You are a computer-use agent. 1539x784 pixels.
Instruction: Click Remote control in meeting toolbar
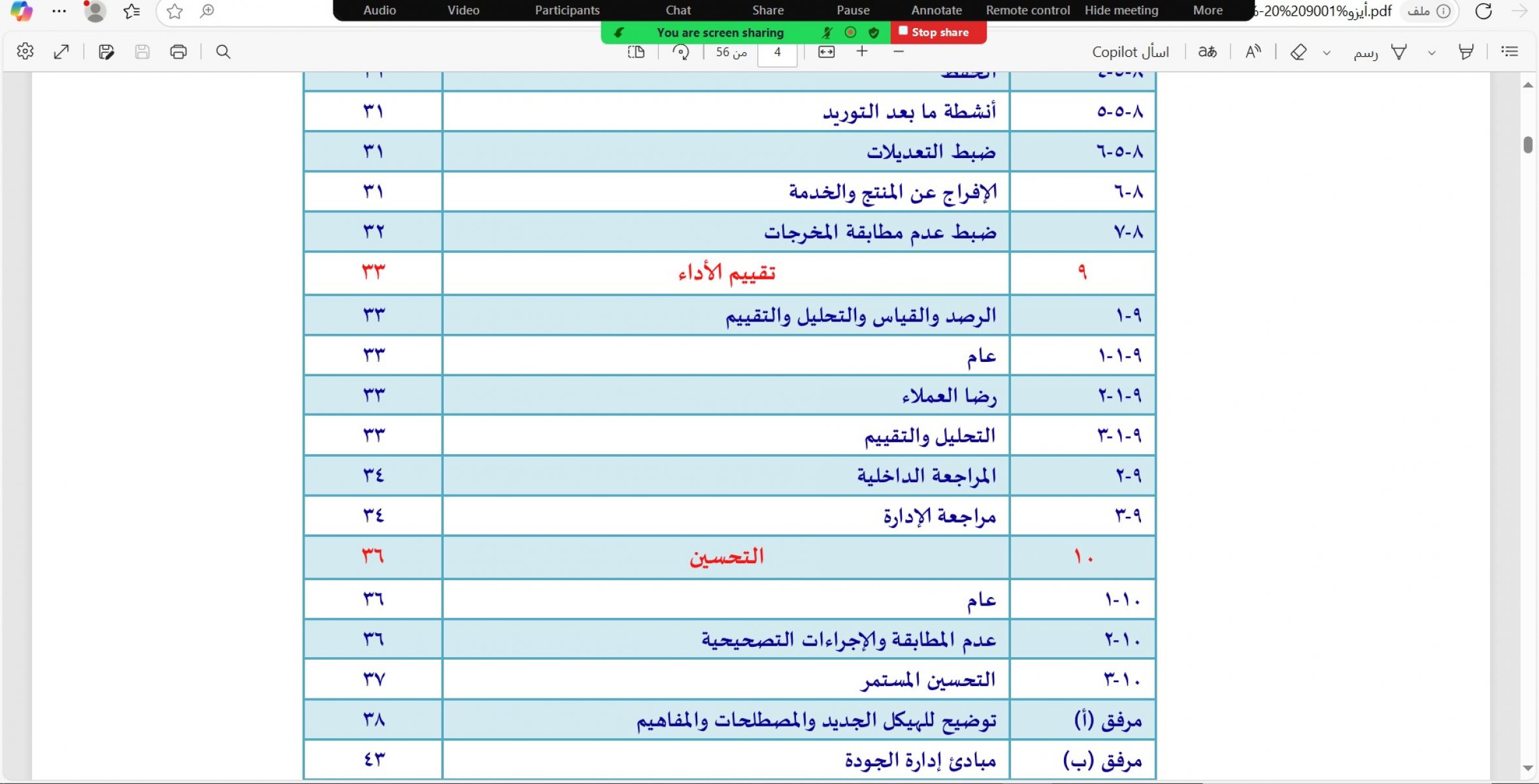point(1028,10)
